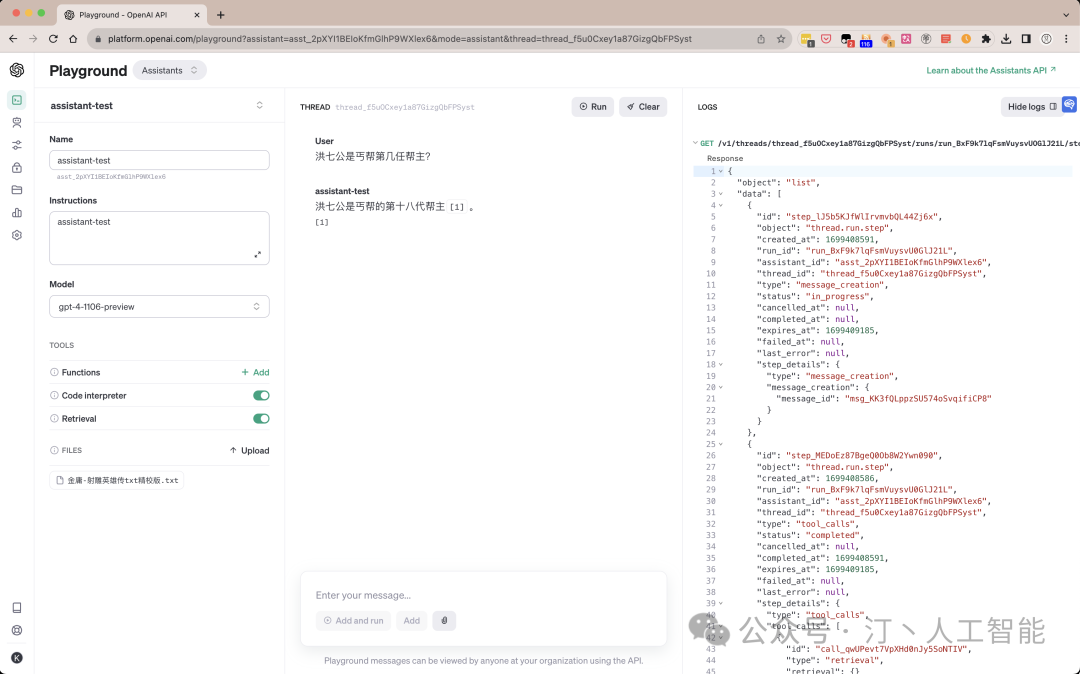
Task: Open API keys via the lock icon
Action: (16, 167)
